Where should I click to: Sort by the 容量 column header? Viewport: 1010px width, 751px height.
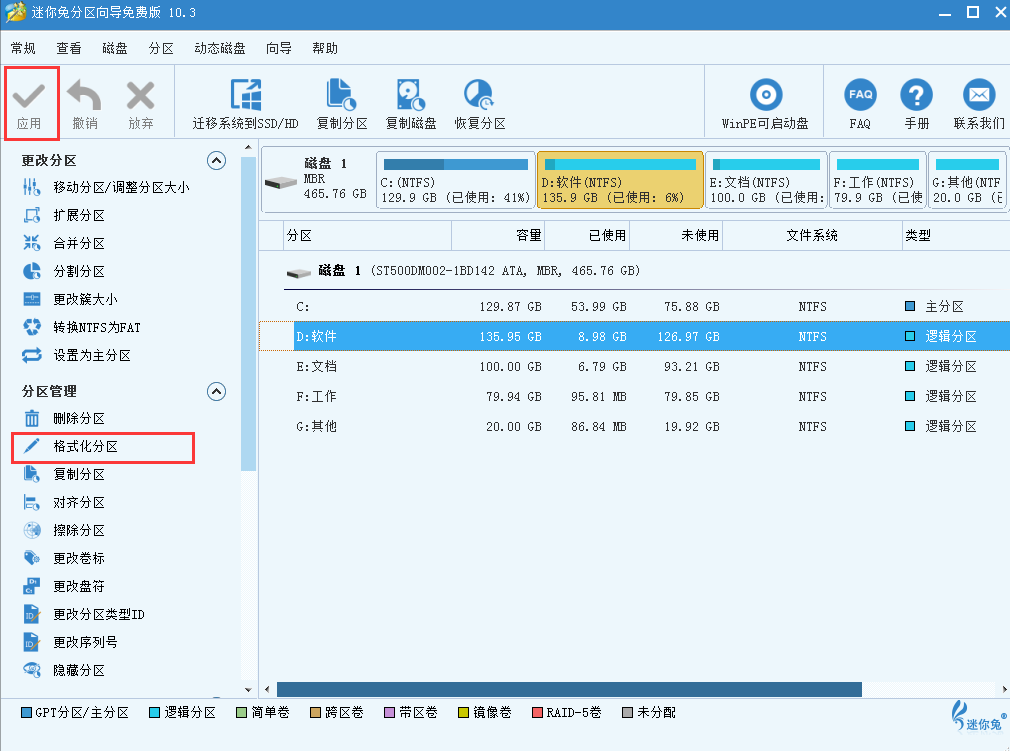pos(498,236)
